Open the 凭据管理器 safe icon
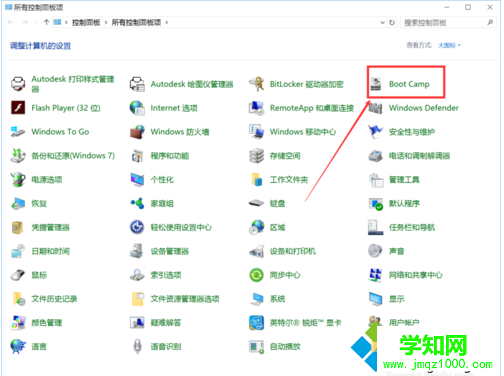 click(x=18, y=227)
